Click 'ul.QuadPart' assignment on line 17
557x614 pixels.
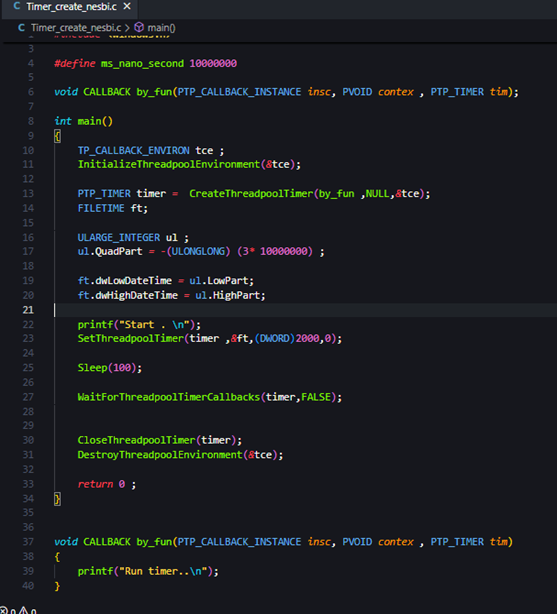click(x=110, y=251)
